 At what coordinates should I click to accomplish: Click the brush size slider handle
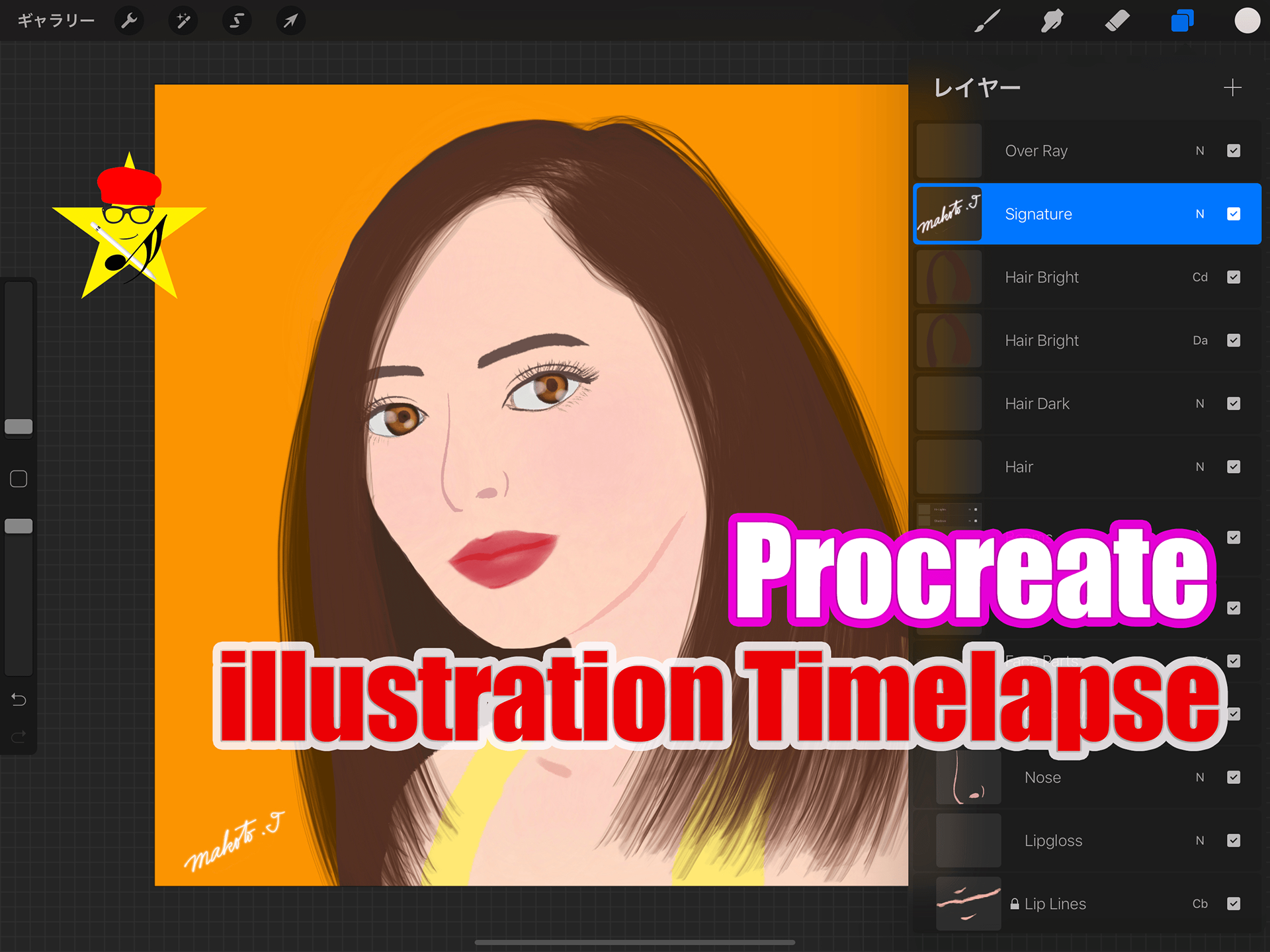(19, 427)
